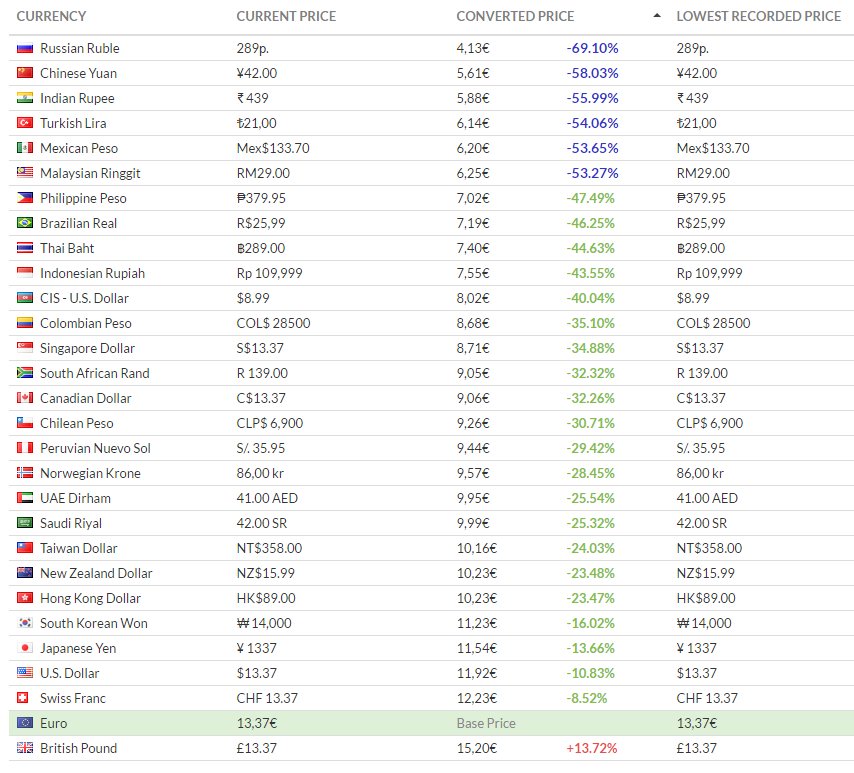This screenshot has height=773, width=854.
Task: Click the Russian Ruble flag icon
Action: 25,48
